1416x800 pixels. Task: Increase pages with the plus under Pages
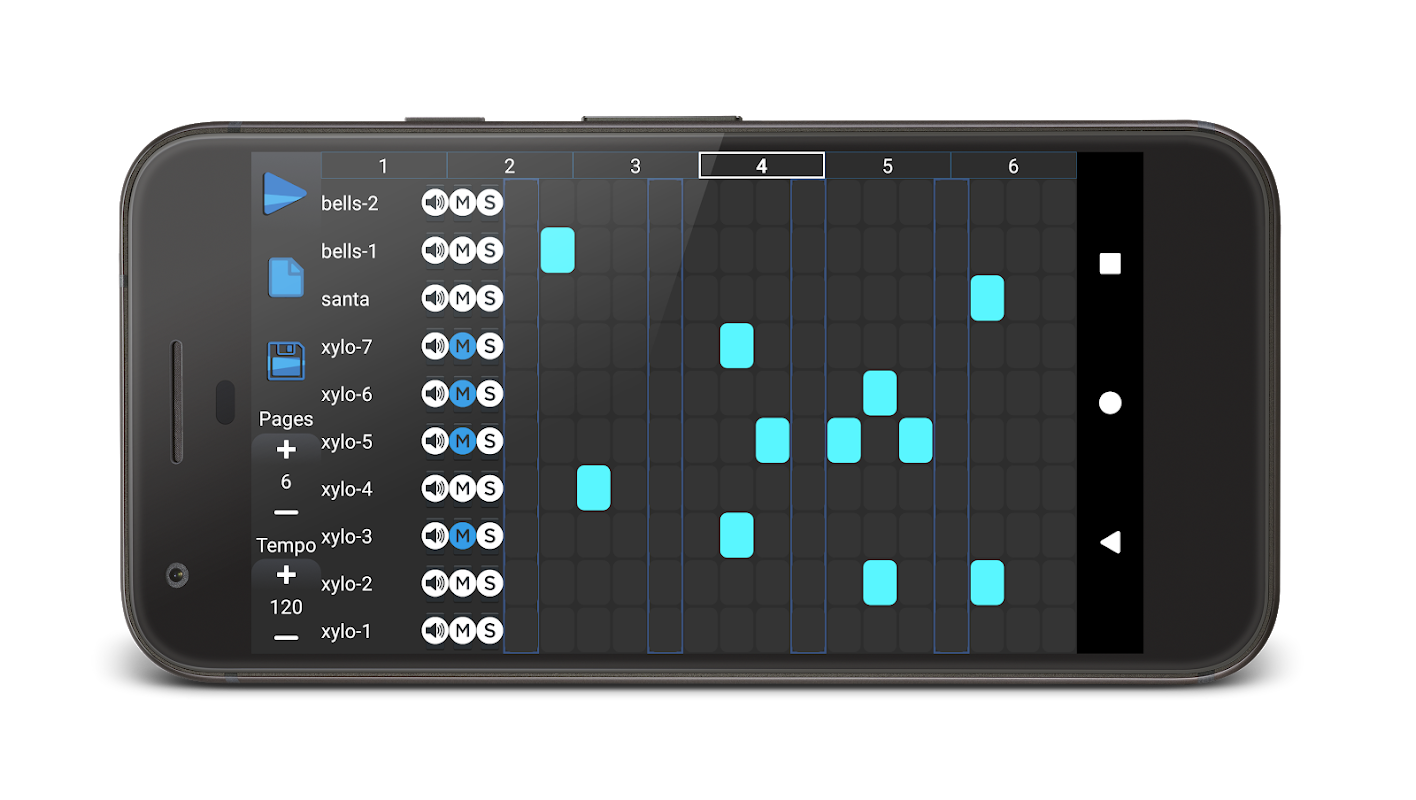(286, 451)
